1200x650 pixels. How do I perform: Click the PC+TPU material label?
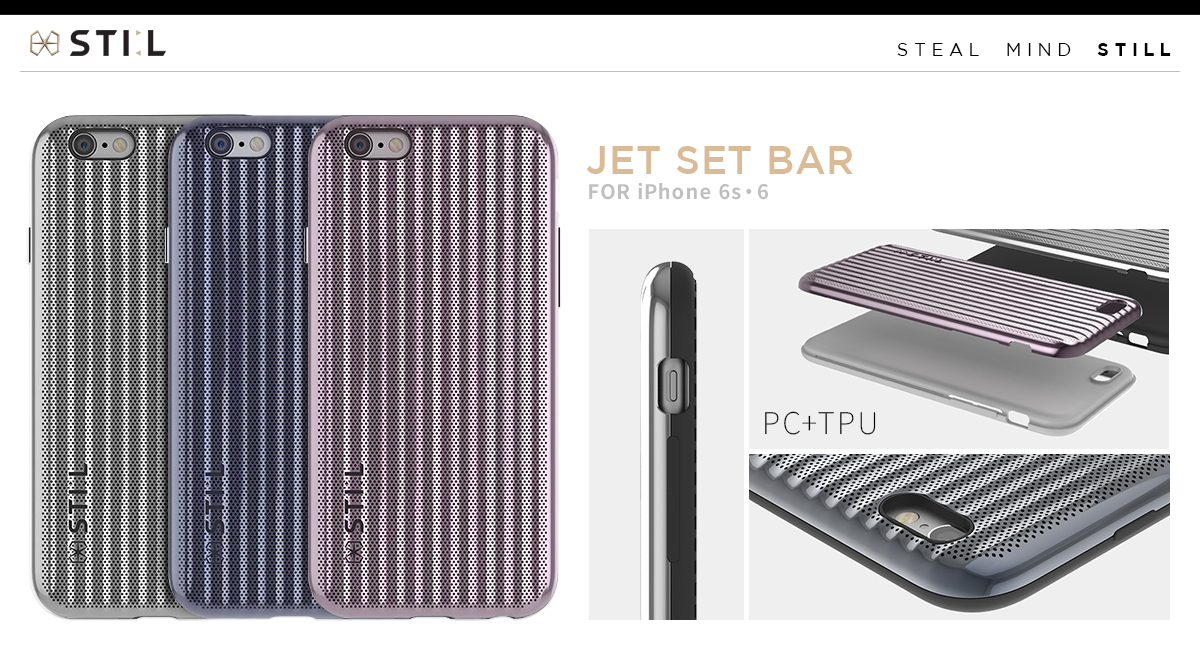point(820,424)
